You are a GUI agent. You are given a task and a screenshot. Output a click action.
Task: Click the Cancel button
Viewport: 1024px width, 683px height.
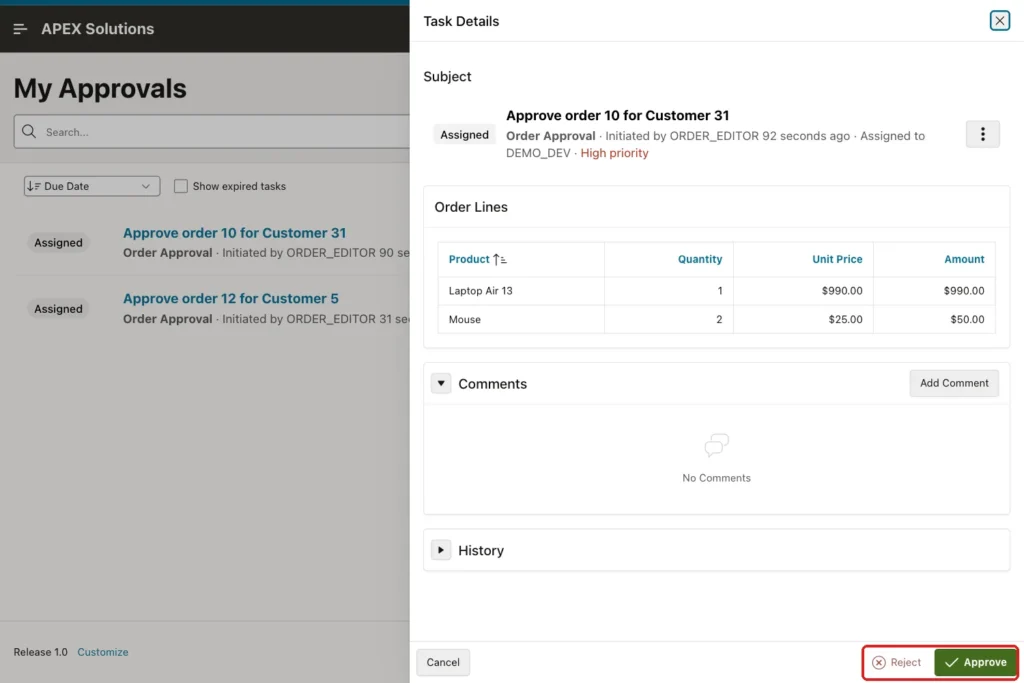coord(443,662)
